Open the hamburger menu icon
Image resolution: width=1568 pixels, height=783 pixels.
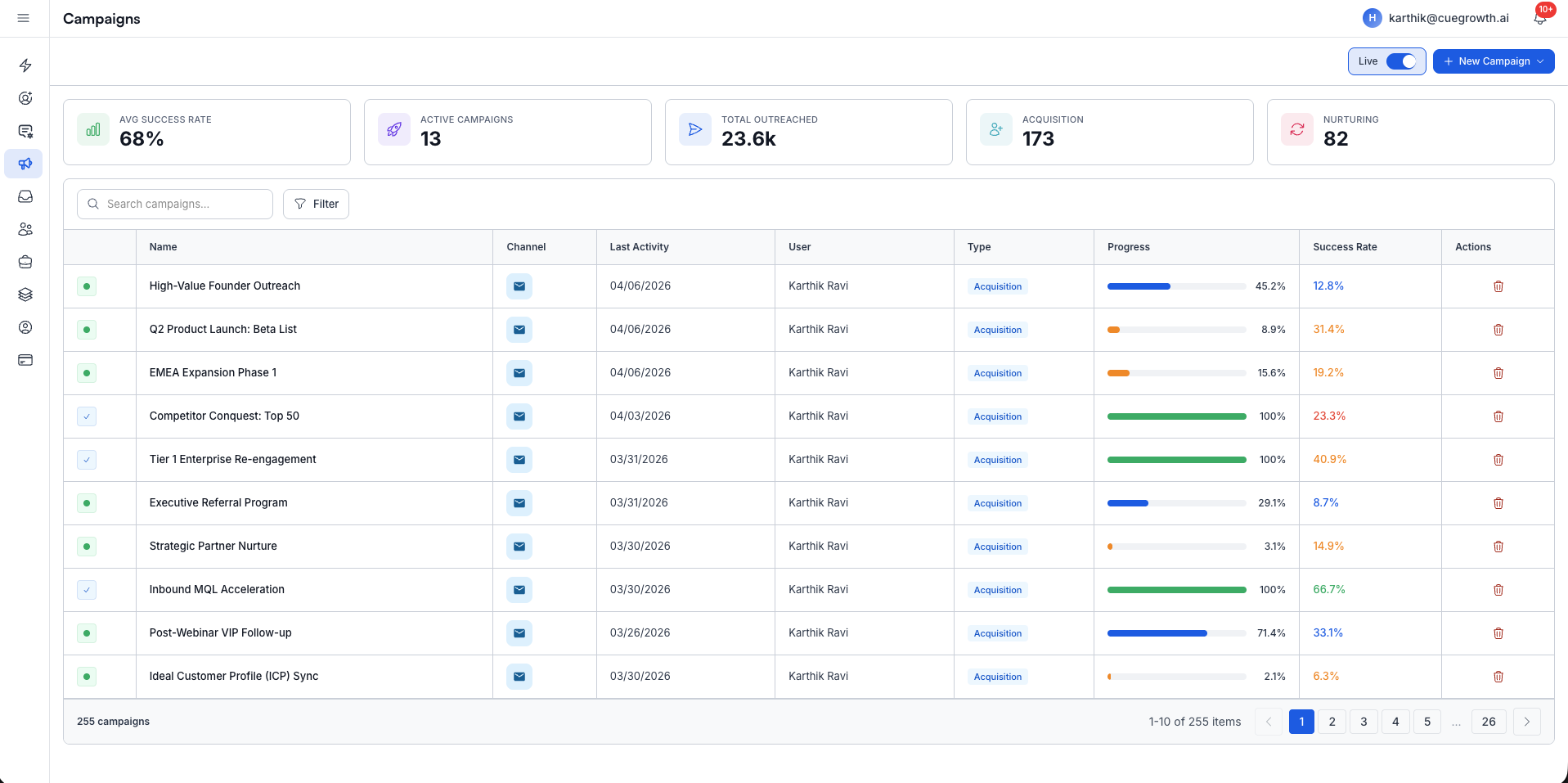(24, 18)
